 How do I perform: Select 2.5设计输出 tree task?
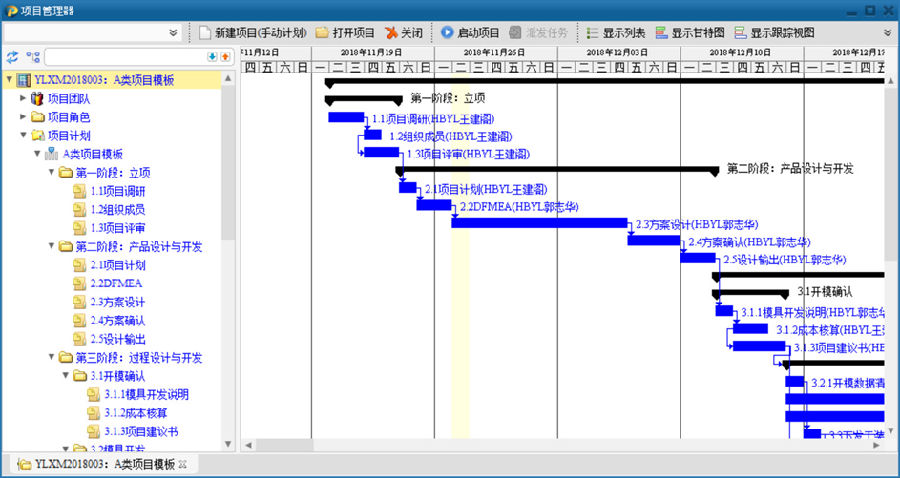click(118, 339)
